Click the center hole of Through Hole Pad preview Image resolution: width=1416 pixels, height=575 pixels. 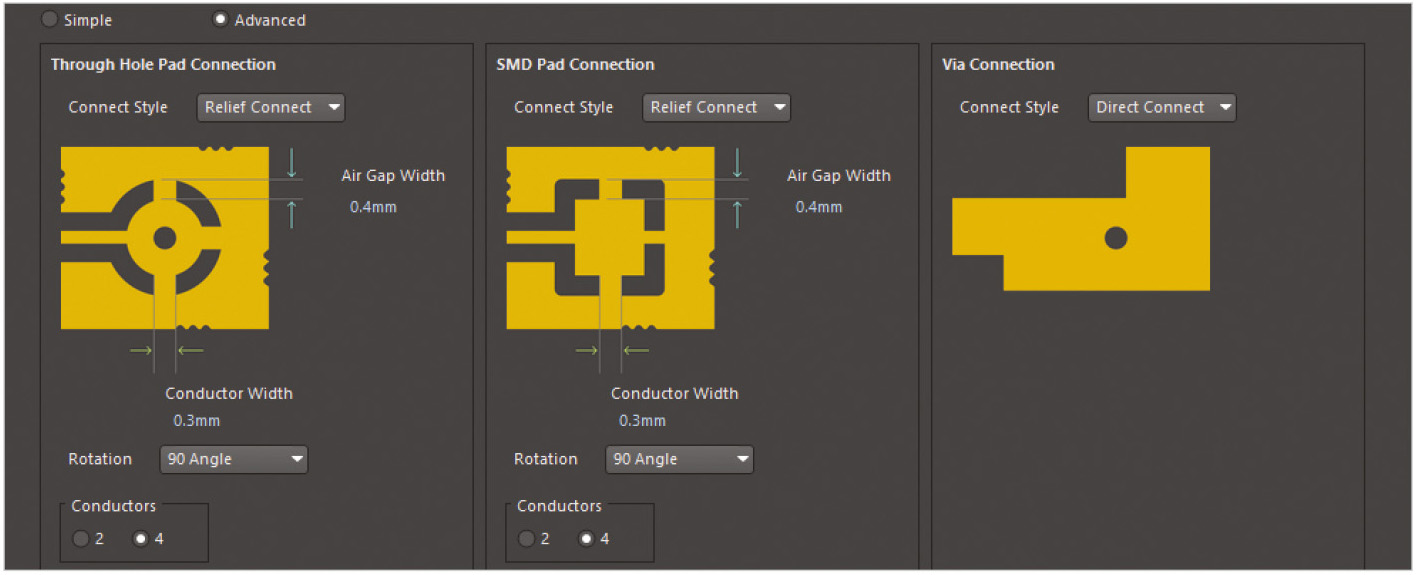165,238
